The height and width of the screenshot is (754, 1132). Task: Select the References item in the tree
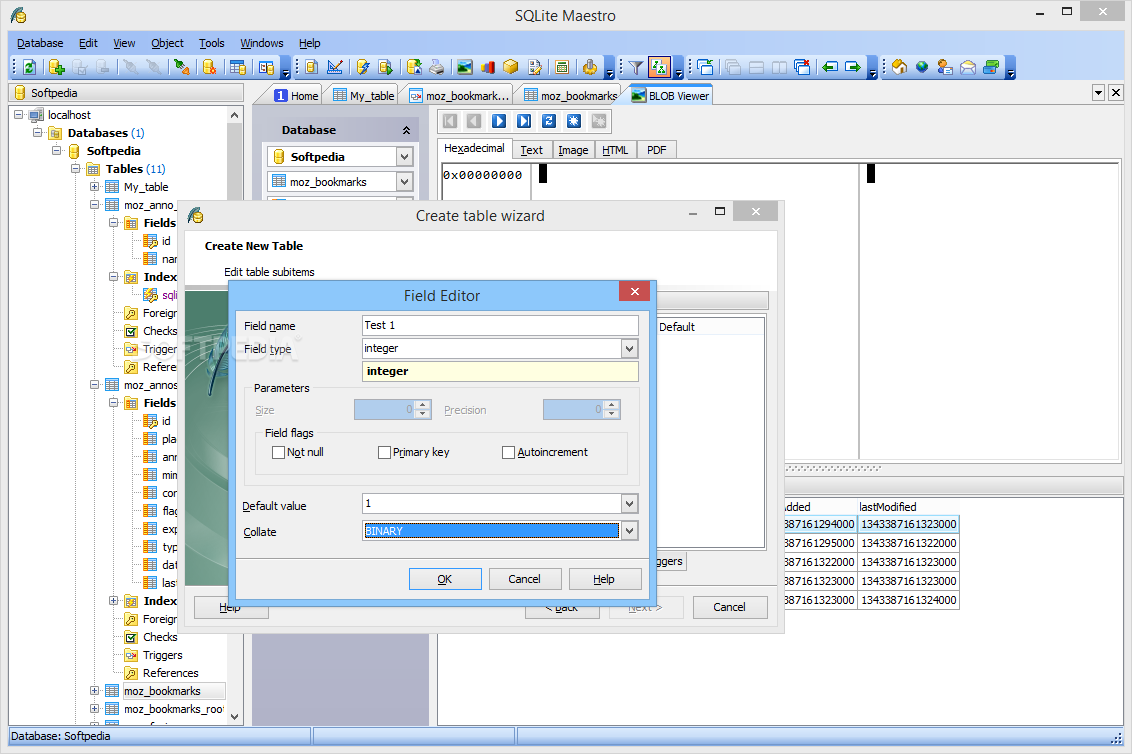(170, 673)
